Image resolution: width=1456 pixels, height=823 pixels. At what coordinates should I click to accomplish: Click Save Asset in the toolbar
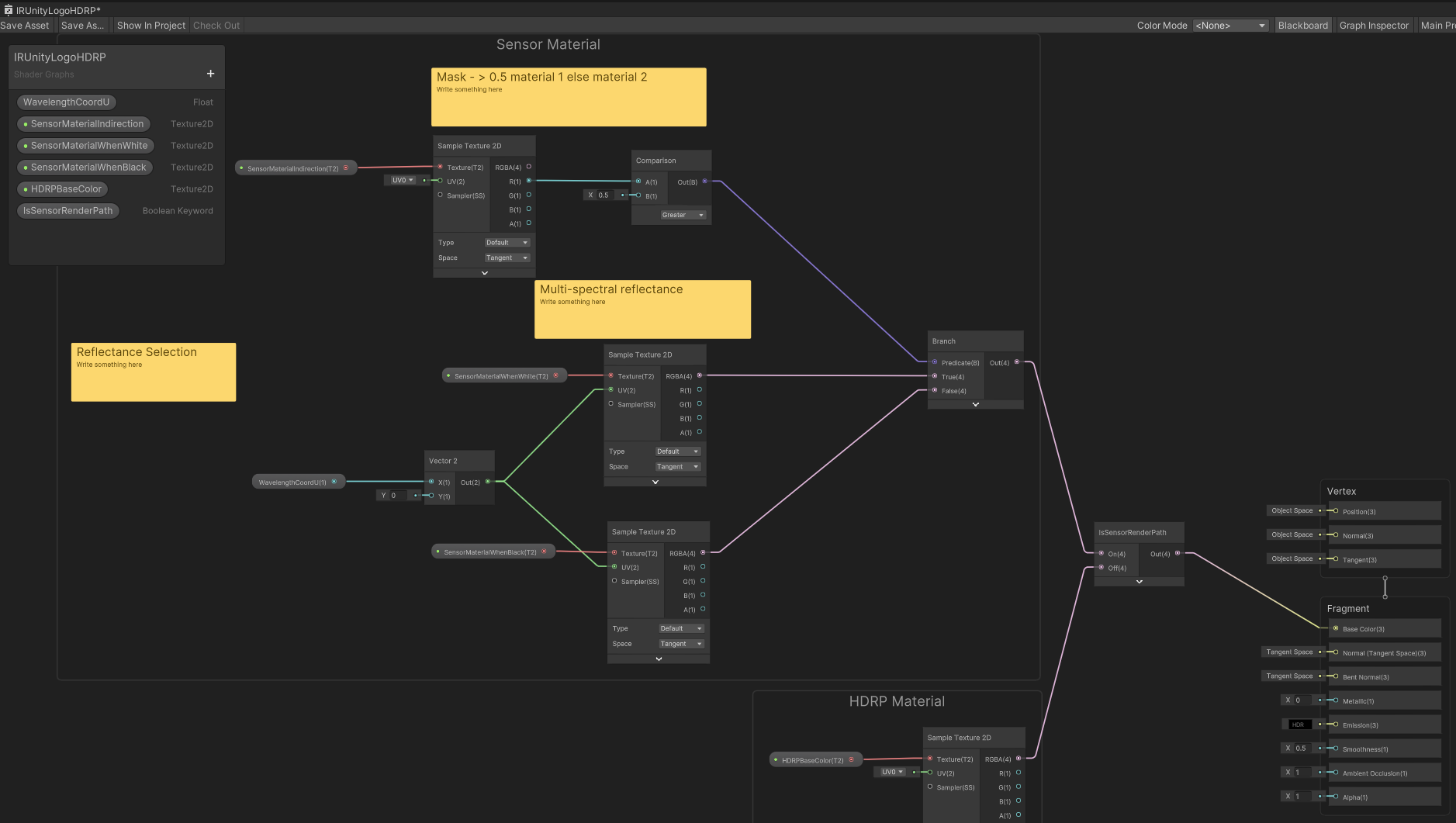tap(25, 26)
